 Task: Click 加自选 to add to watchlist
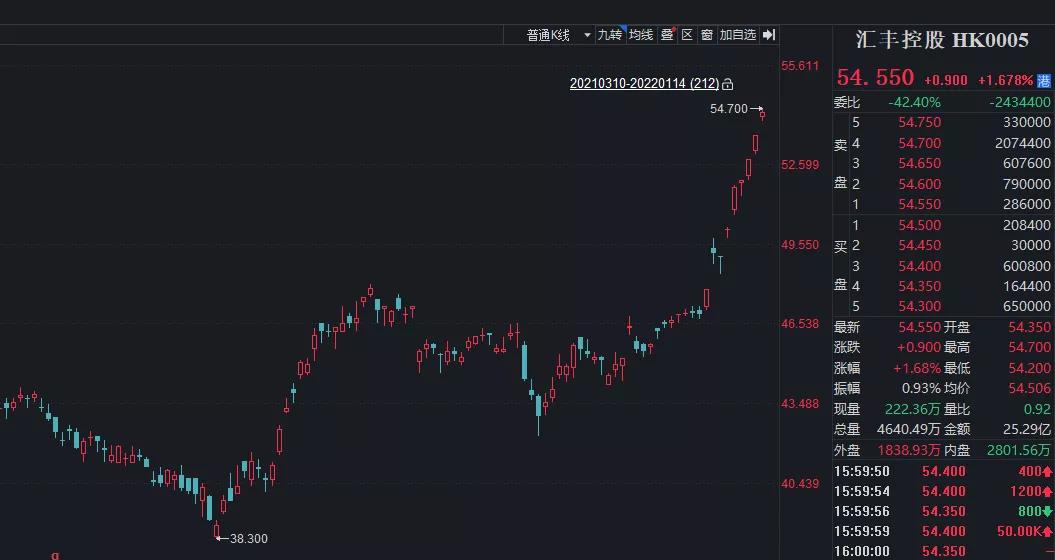click(x=737, y=35)
